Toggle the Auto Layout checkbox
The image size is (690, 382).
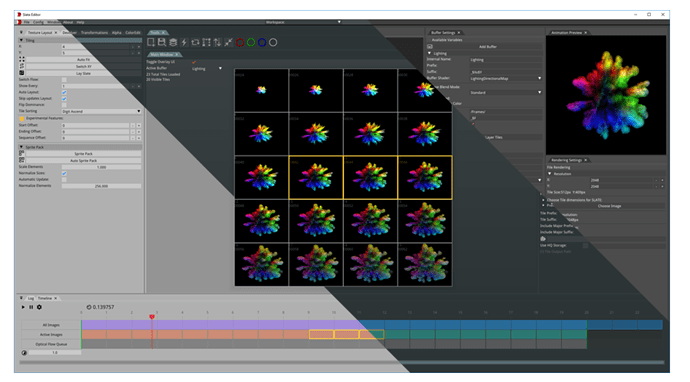(64, 92)
